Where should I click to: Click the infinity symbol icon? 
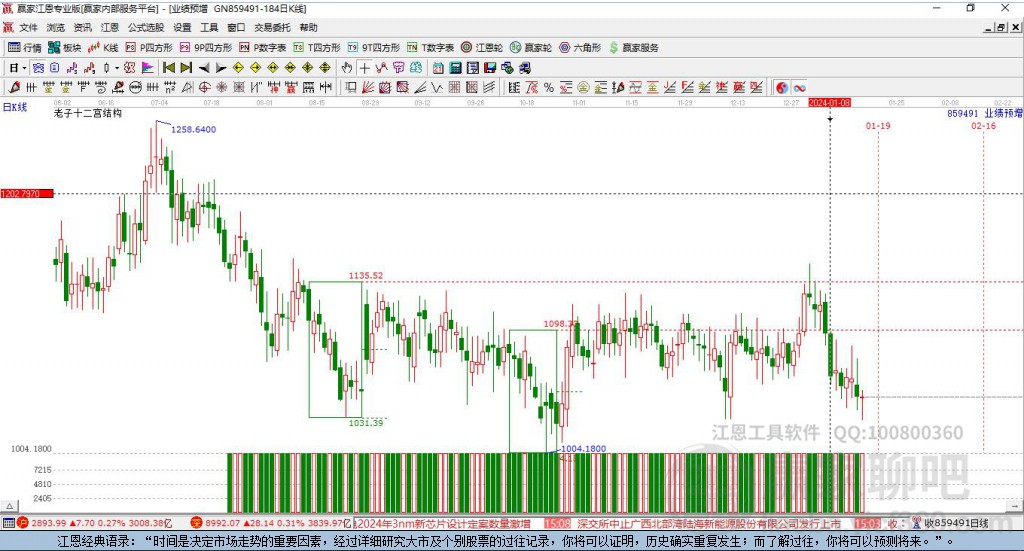(800, 88)
